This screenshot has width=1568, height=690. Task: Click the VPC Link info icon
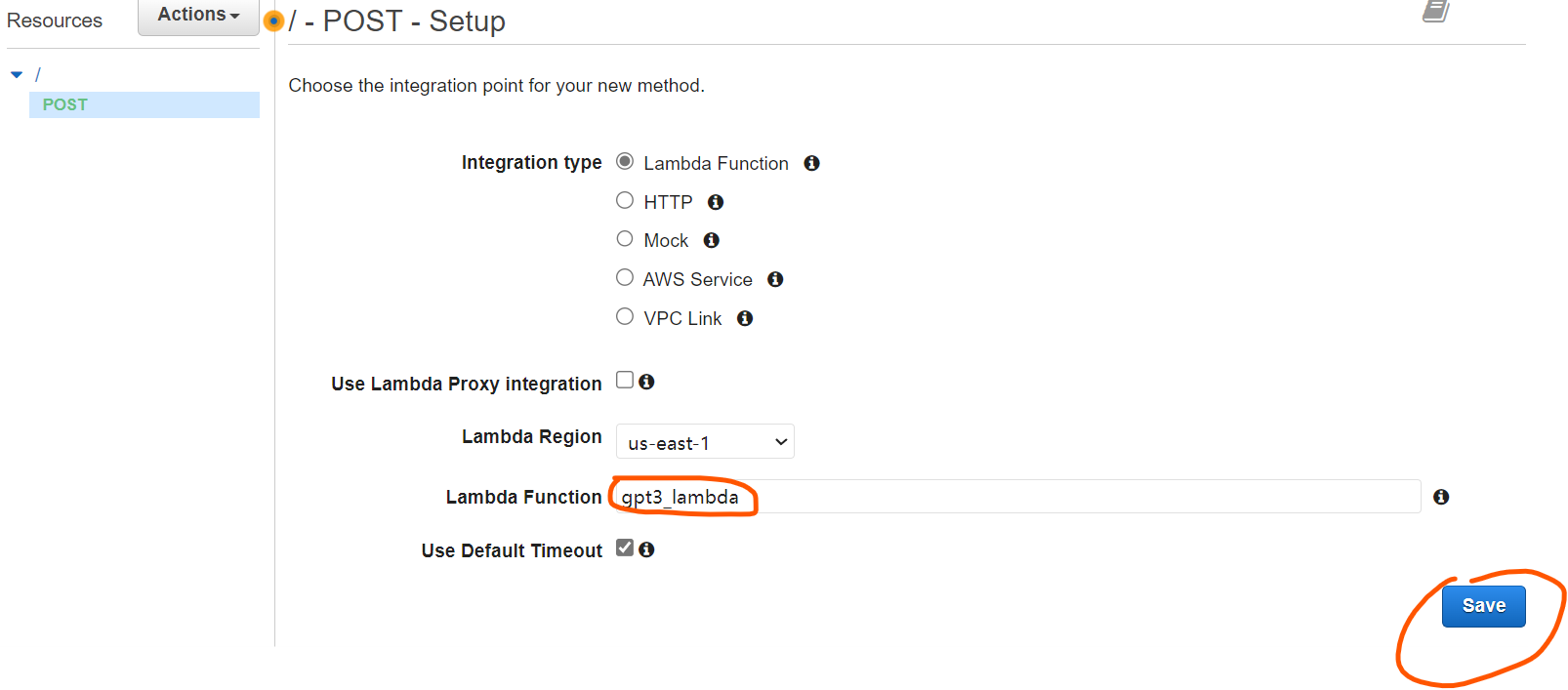(744, 318)
